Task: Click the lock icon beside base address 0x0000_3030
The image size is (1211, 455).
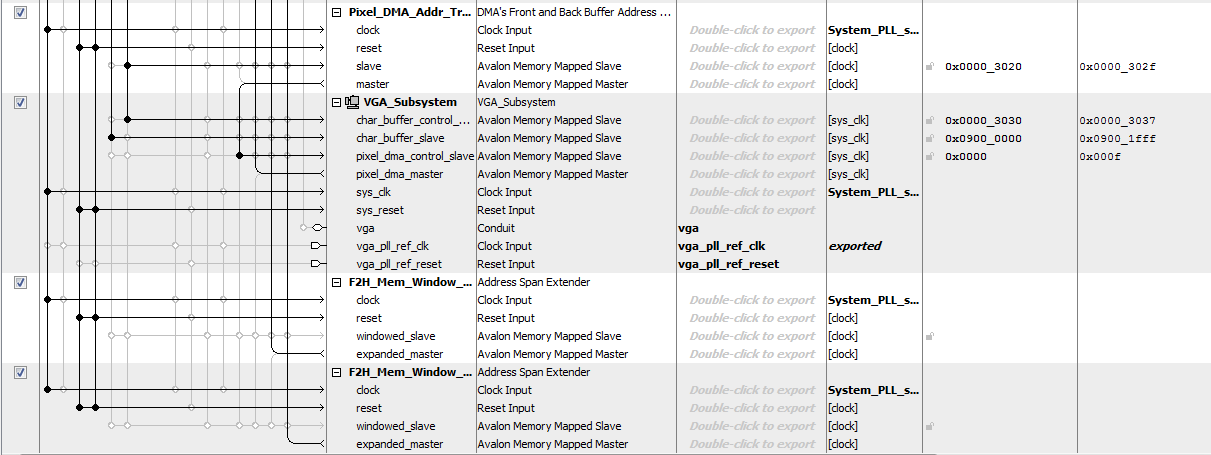Action: point(930,121)
